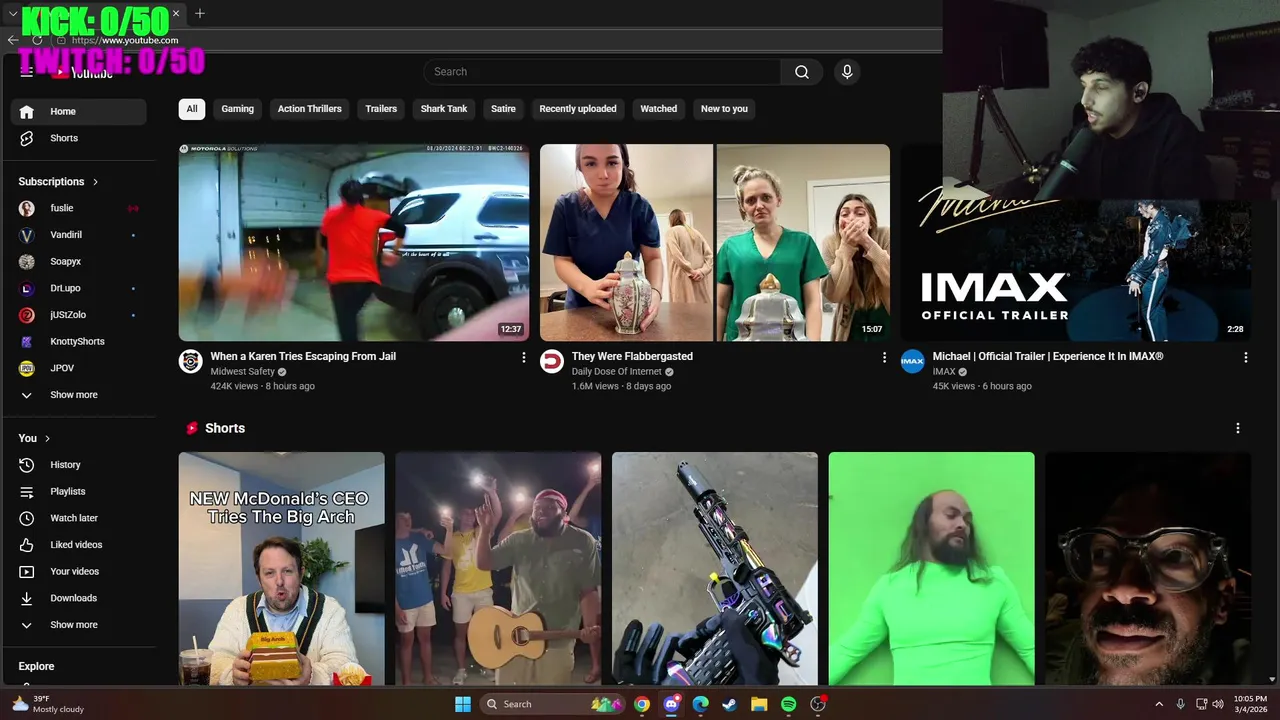This screenshot has height=720, width=1280.
Task: Select the Recently uploaded chip
Action: (578, 109)
